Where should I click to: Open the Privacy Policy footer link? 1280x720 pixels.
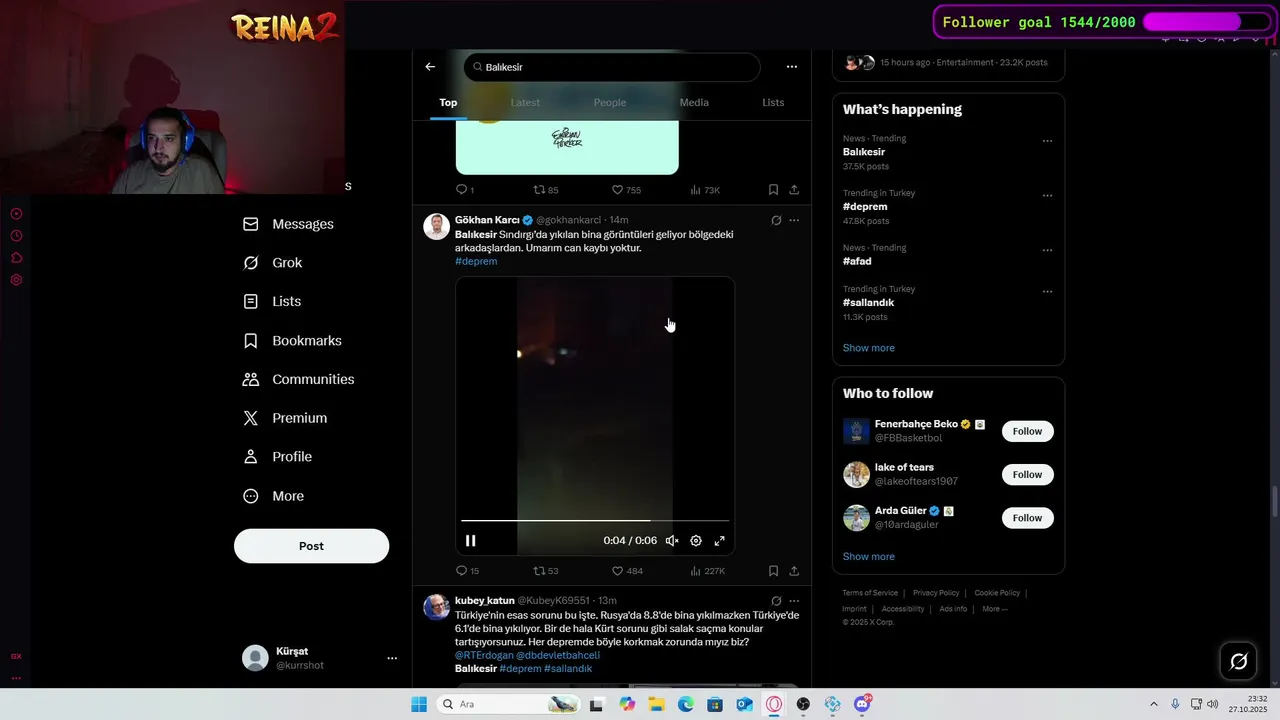(x=935, y=593)
